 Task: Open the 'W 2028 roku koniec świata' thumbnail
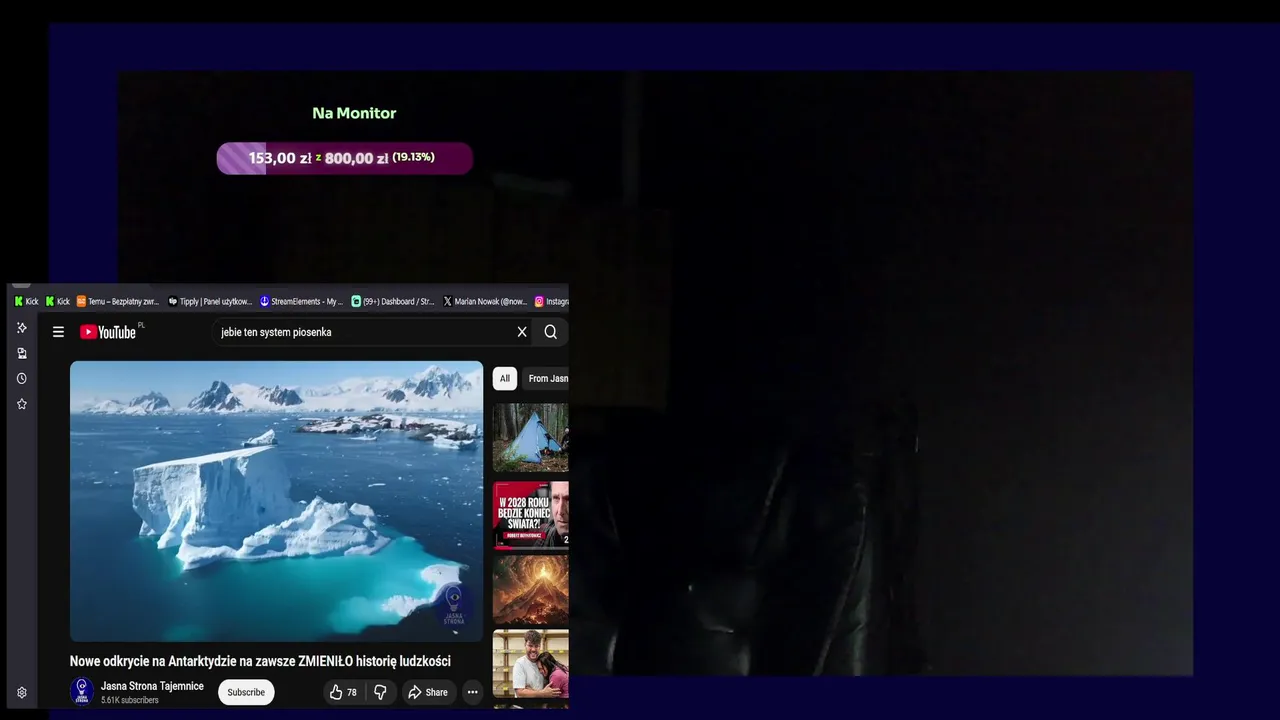point(531,515)
